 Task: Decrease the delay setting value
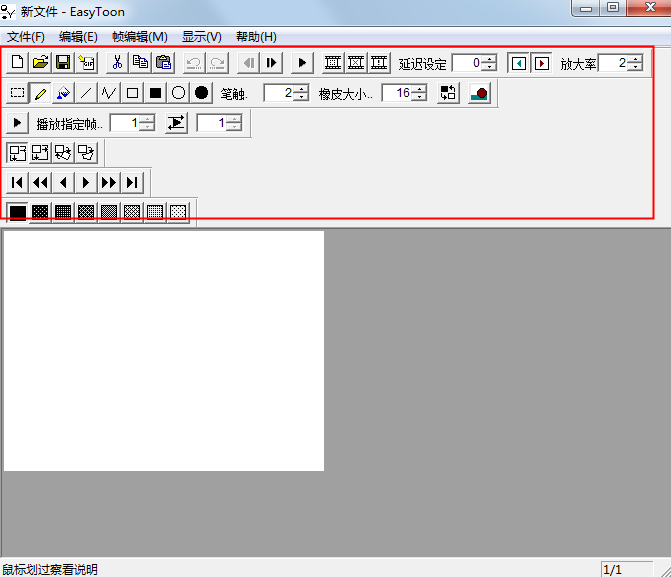pyautogui.click(x=489, y=67)
